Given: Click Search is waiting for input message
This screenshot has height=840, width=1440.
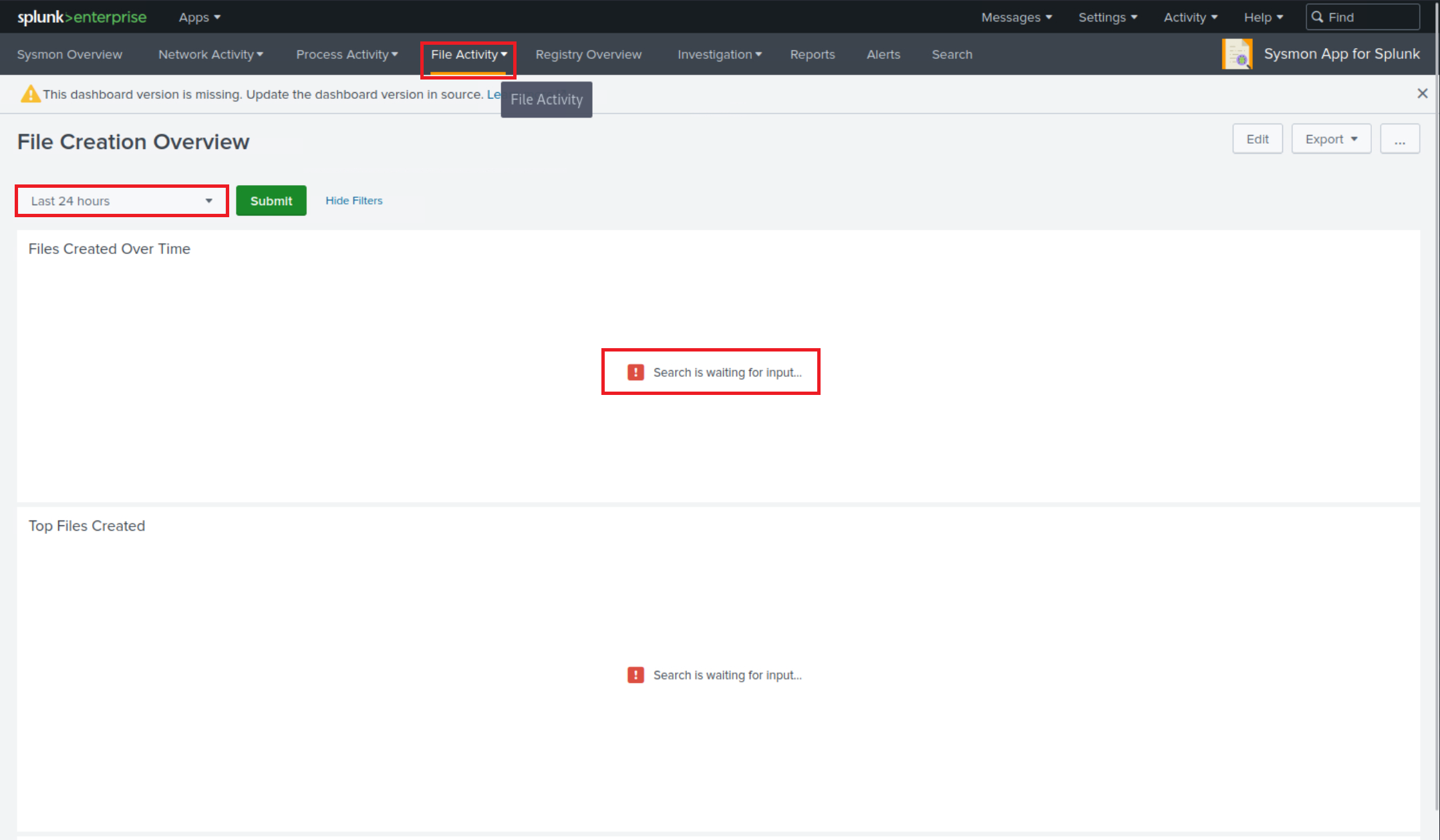Looking at the screenshot, I should coord(727,372).
